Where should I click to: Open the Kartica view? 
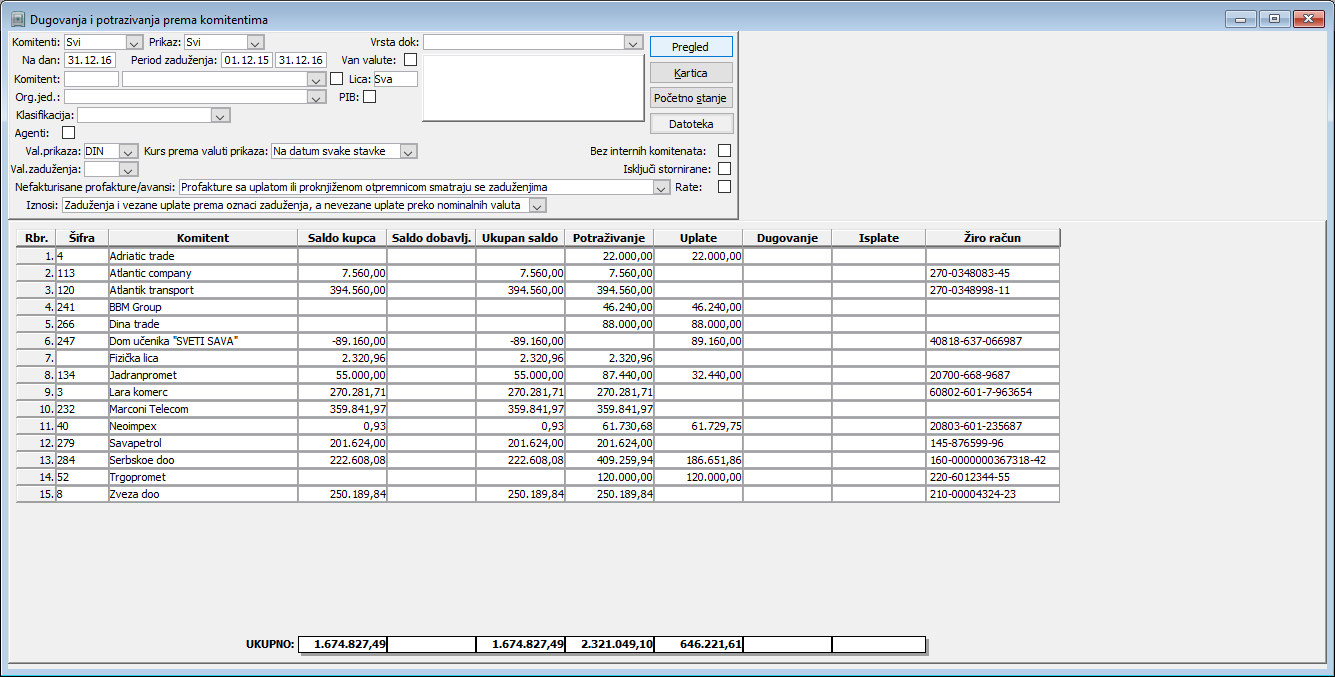[x=691, y=73]
